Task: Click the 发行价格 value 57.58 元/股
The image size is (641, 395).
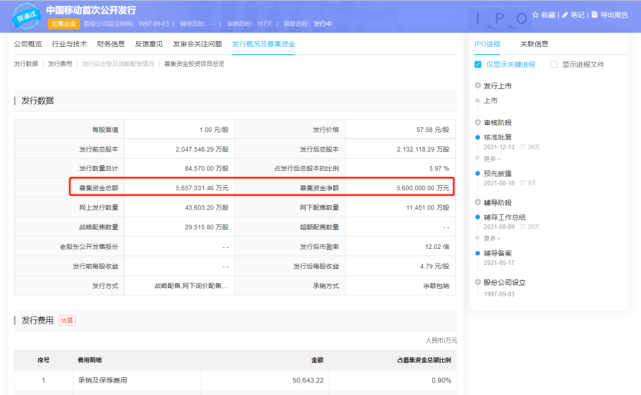Action: (x=433, y=130)
